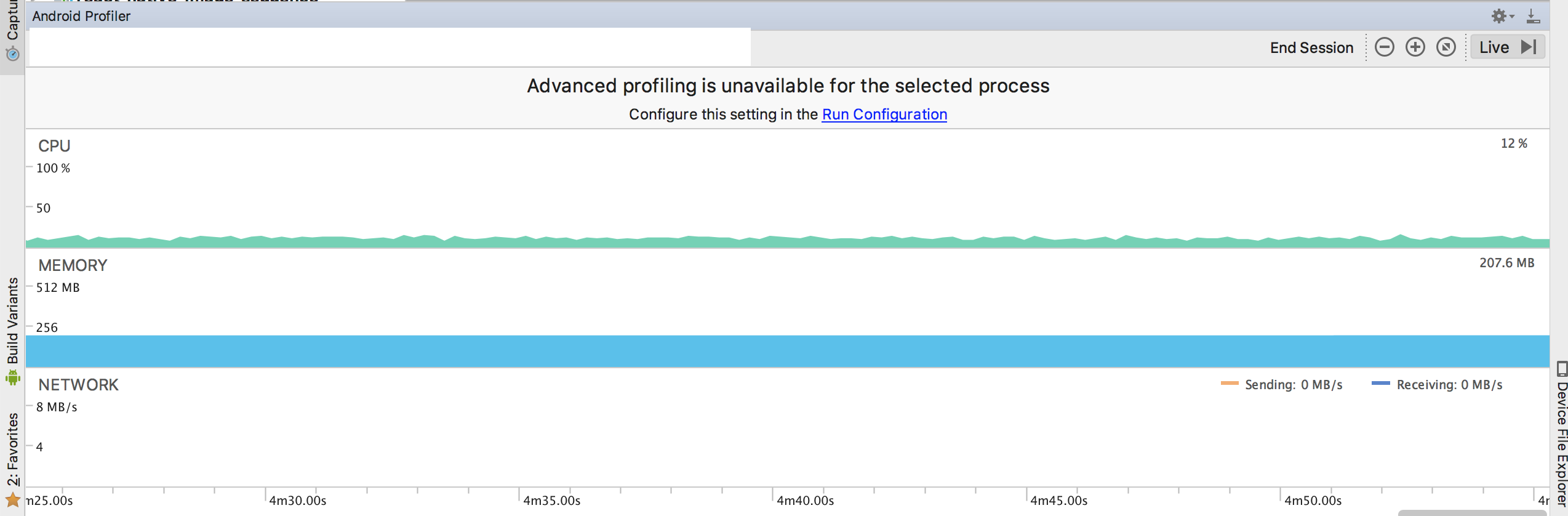Zoom in the profiler timeline
Screen dimensions: 1568x516
click(1415, 47)
